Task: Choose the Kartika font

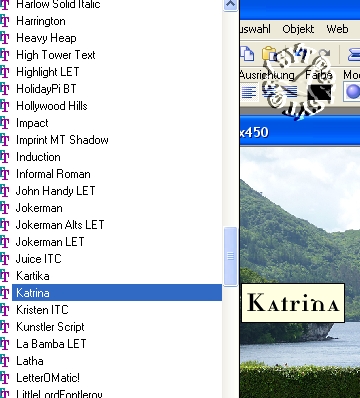Action: point(33,276)
